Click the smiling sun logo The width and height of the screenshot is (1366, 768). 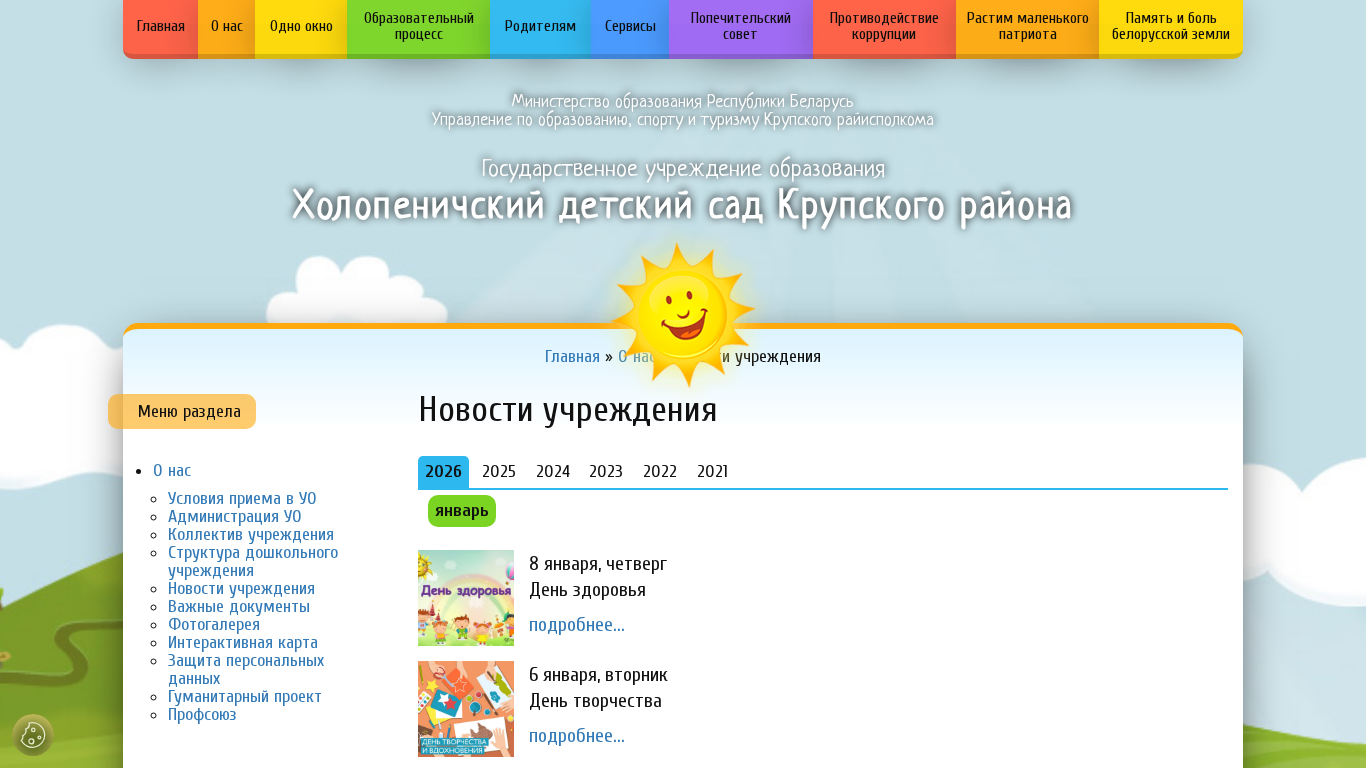(x=684, y=314)
